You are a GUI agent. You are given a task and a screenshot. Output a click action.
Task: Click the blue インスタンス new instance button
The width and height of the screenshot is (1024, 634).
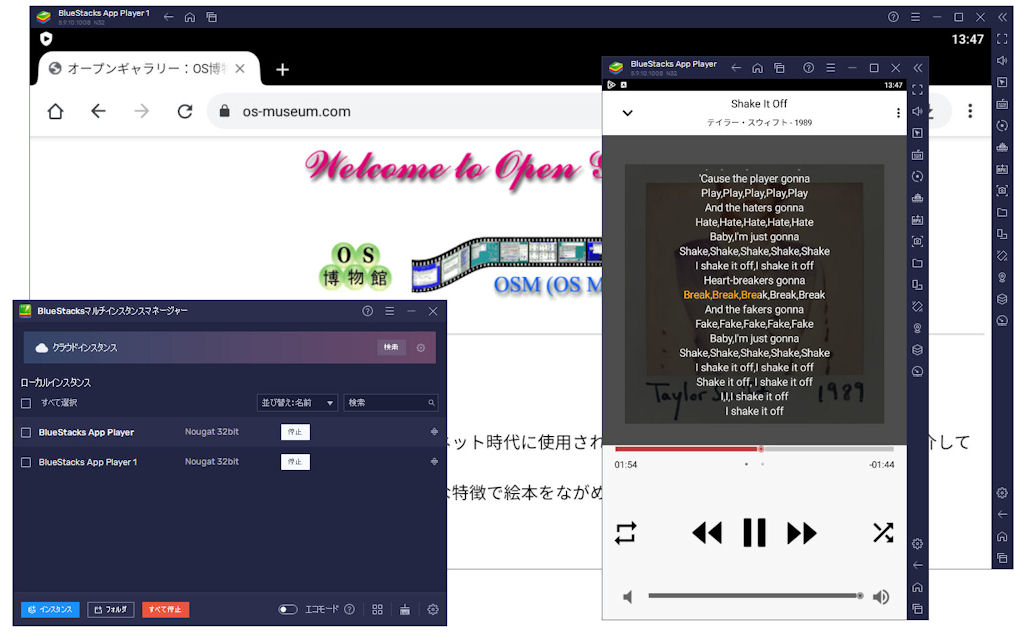pyautogui.click(x=50, y=609)
